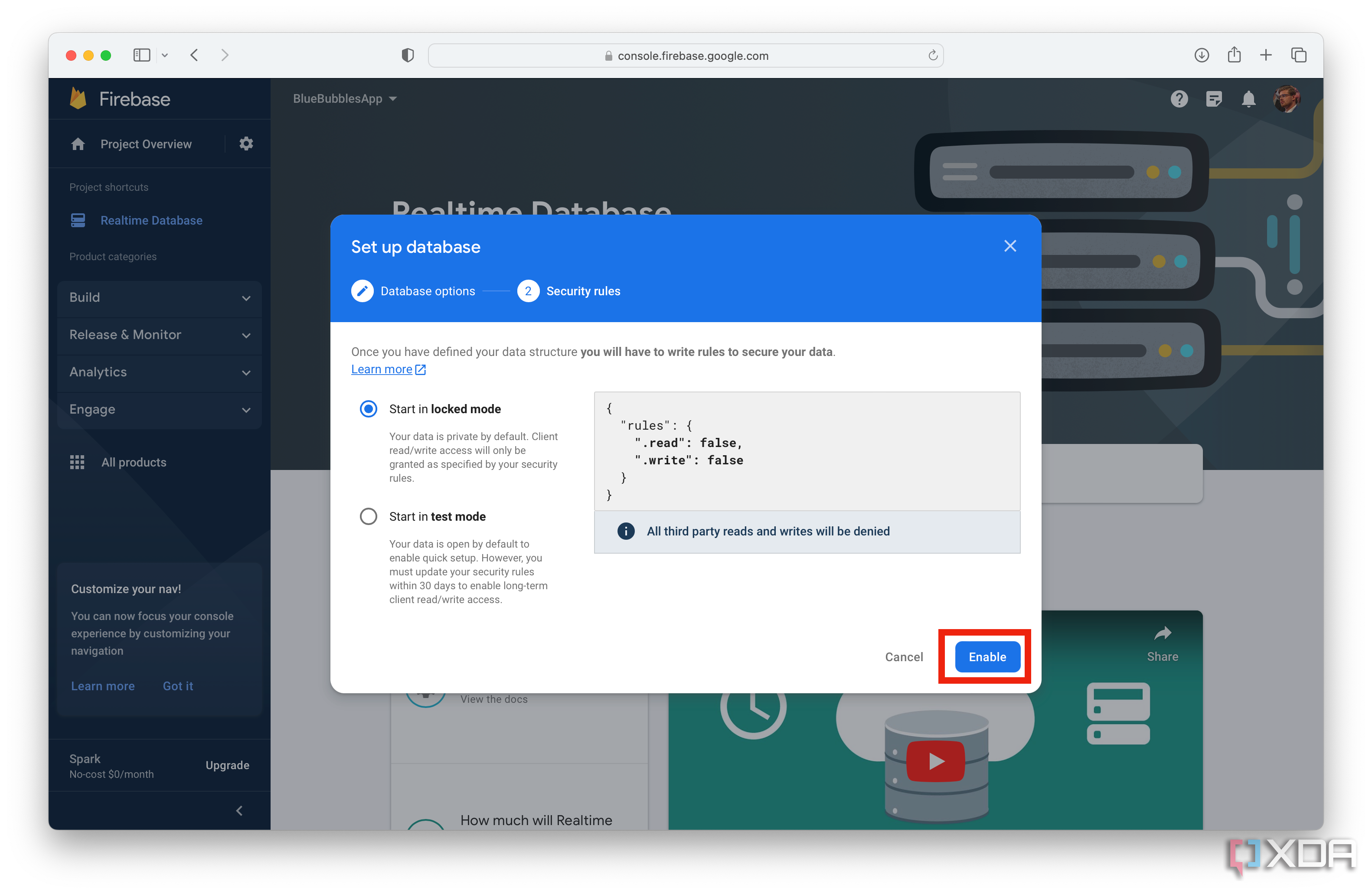Open the send feedback panel
This screenshot has height=894, width=1372.
(1214, 98)
